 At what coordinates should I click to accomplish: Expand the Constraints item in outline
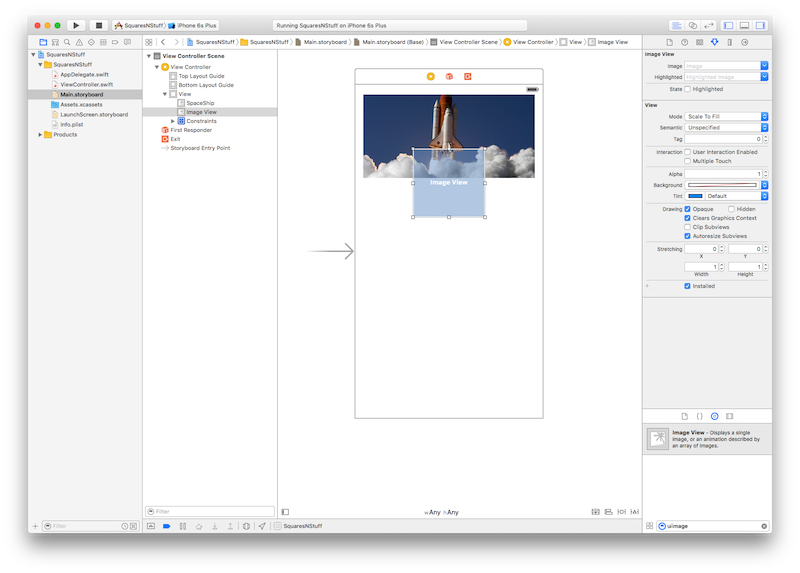coord(172,121)
